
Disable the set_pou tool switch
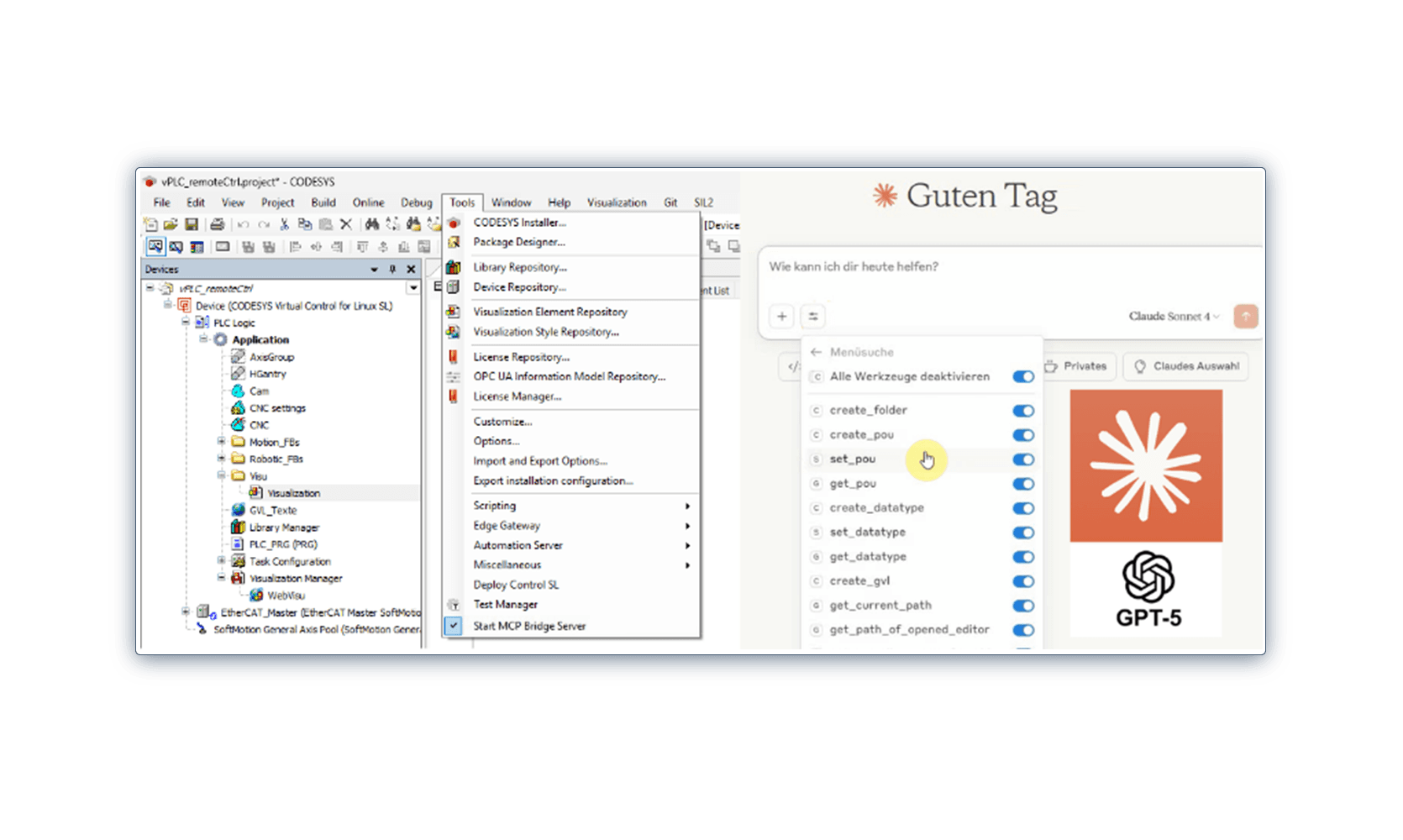click(x=1022, y=459)
